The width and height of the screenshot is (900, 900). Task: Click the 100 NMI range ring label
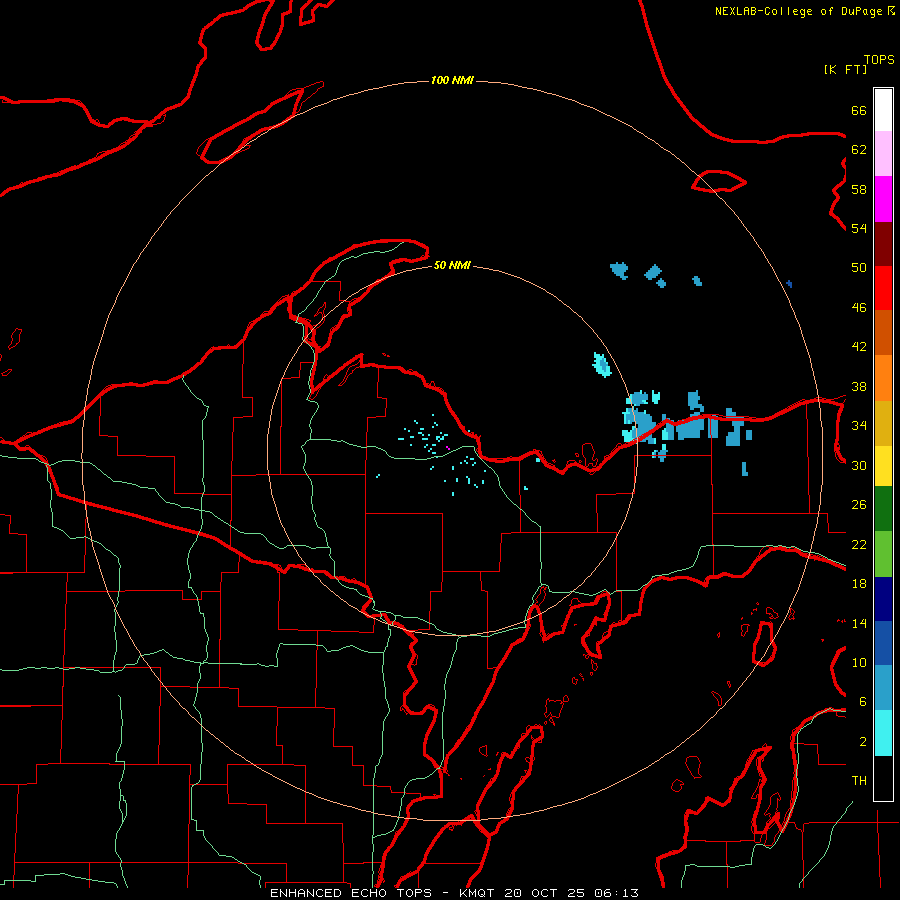click(452, 80)
